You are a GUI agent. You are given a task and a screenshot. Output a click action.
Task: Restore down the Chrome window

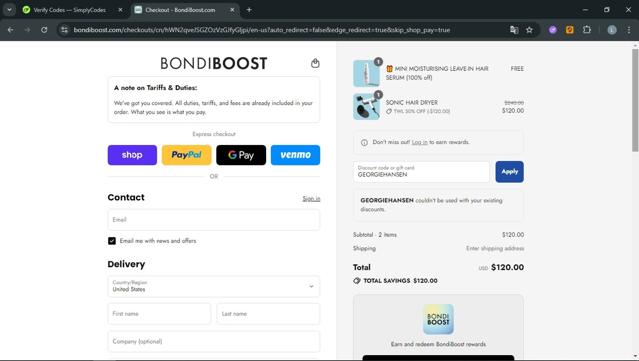click(607, 10)
